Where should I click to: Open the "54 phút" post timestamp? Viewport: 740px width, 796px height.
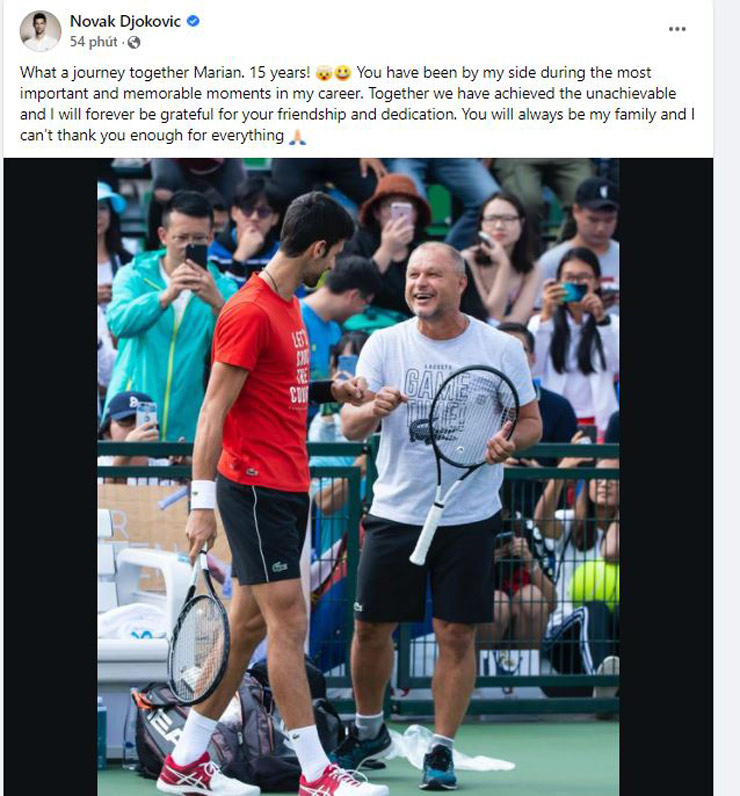(93, 42)
